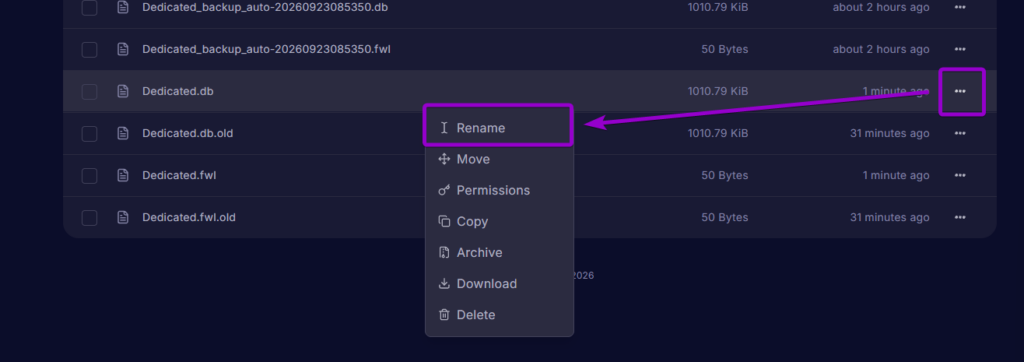Viewport: 1024px width, 362px height.
Task: Open Dedicated_backup_auto-20260923085350.db file
Action: (x=265, y=7)
